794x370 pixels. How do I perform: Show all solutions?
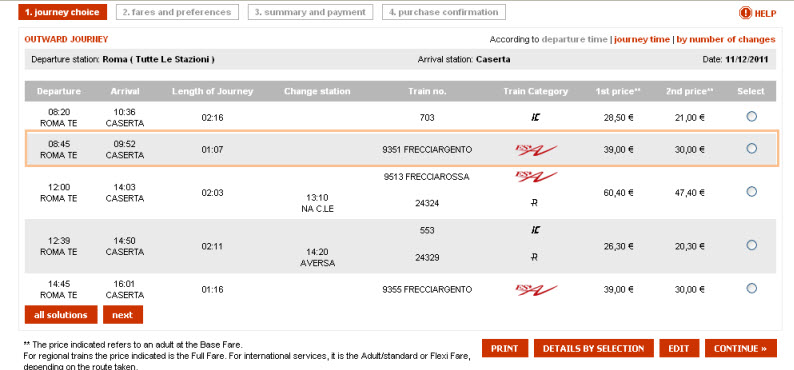(x=60, y=315)
